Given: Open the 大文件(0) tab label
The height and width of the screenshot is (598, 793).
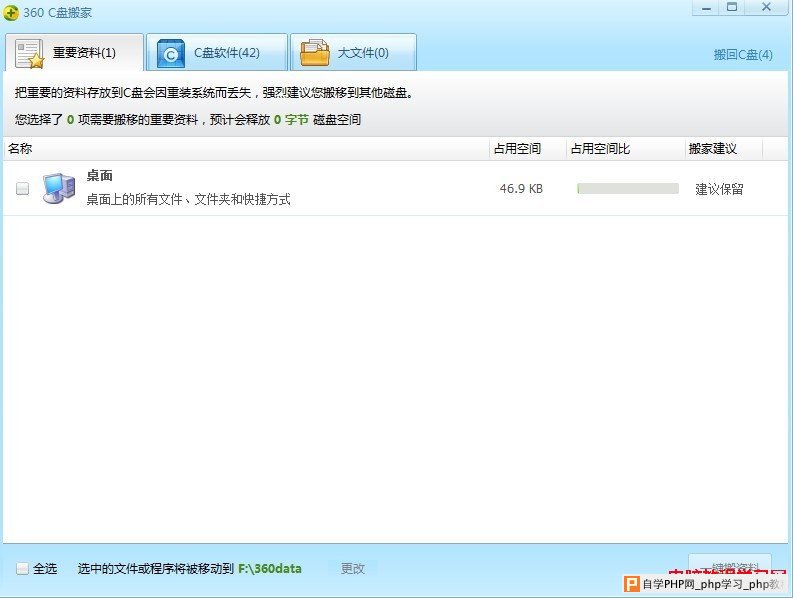Looking at the screenshot, I should [x=363, y=53].
